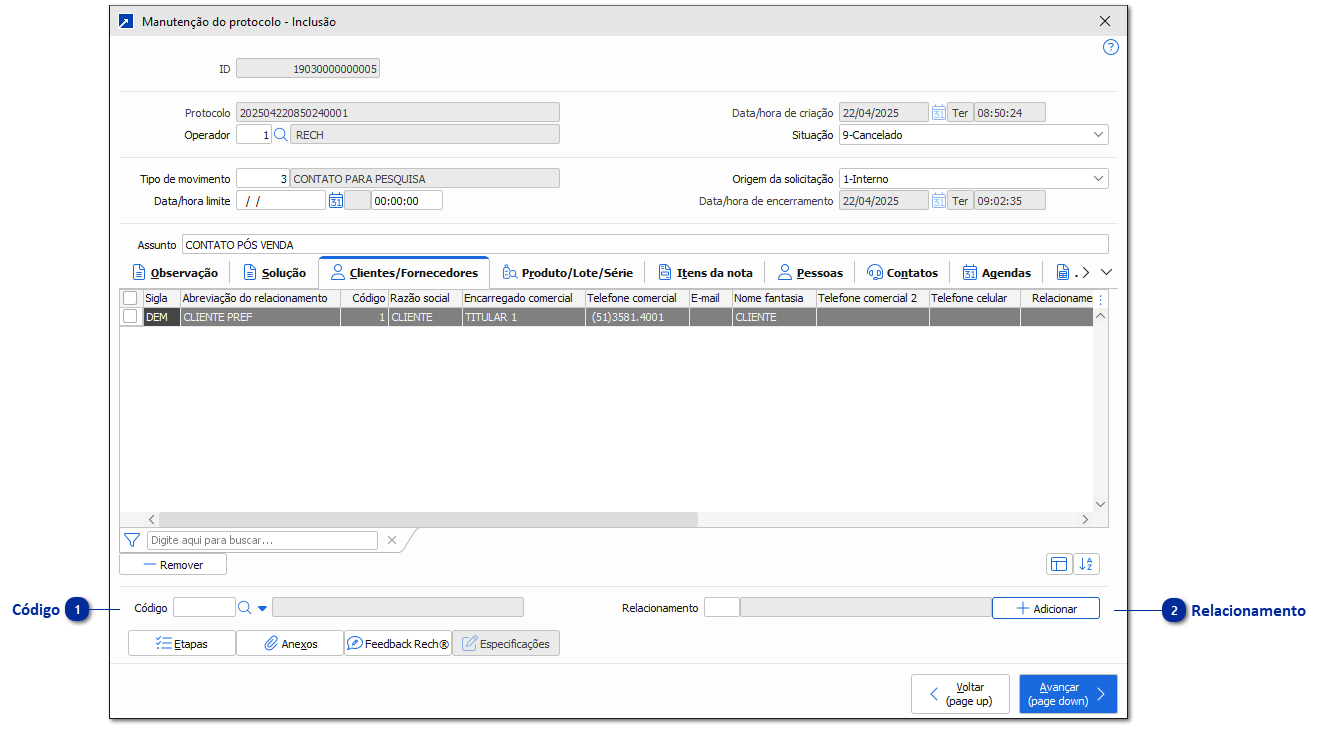Click the (51)3581.4001 phone cell
The image size is (1322, 735).
637,317
